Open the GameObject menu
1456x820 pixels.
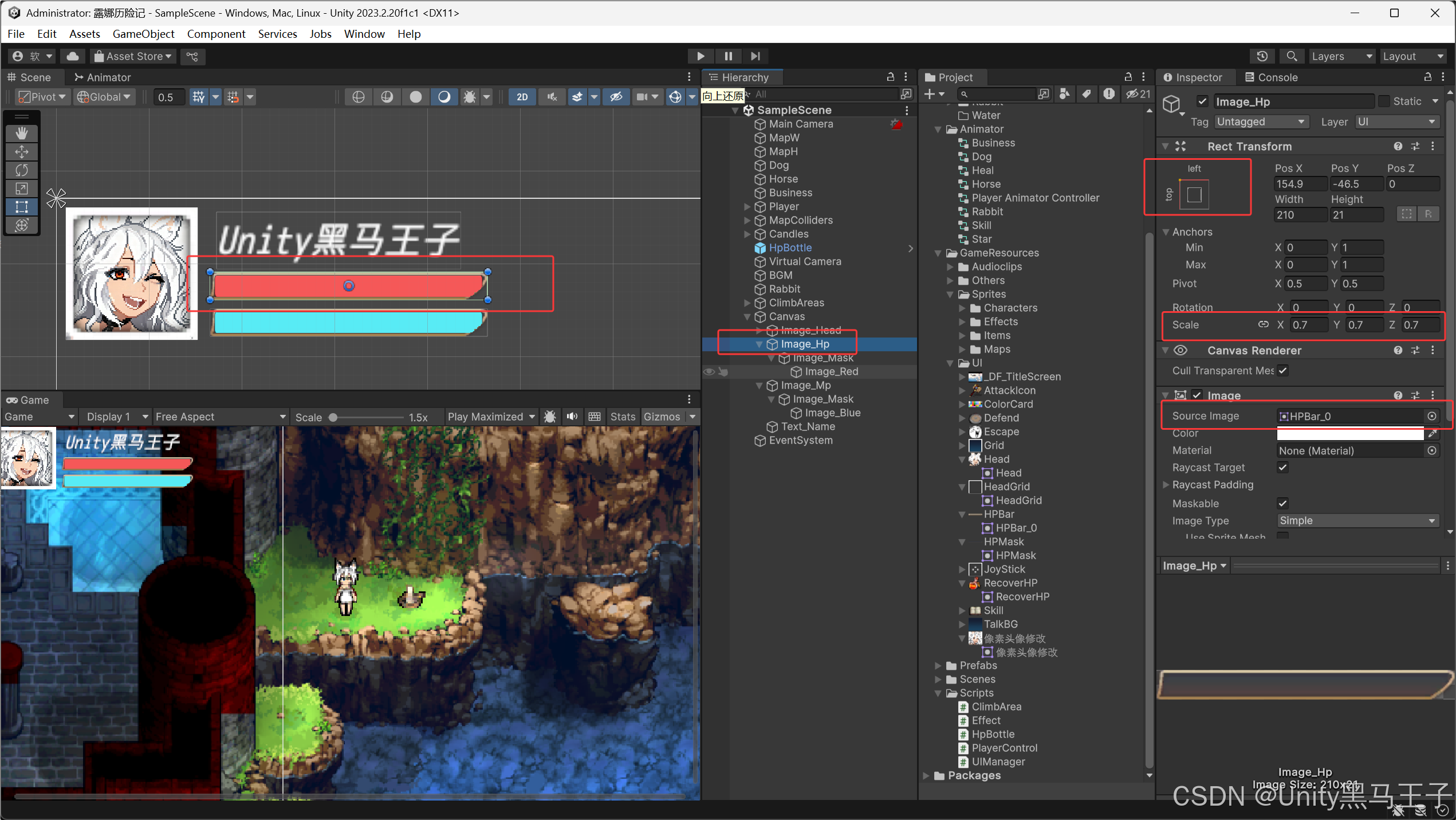pyautogui.click(x=143, y=34)
